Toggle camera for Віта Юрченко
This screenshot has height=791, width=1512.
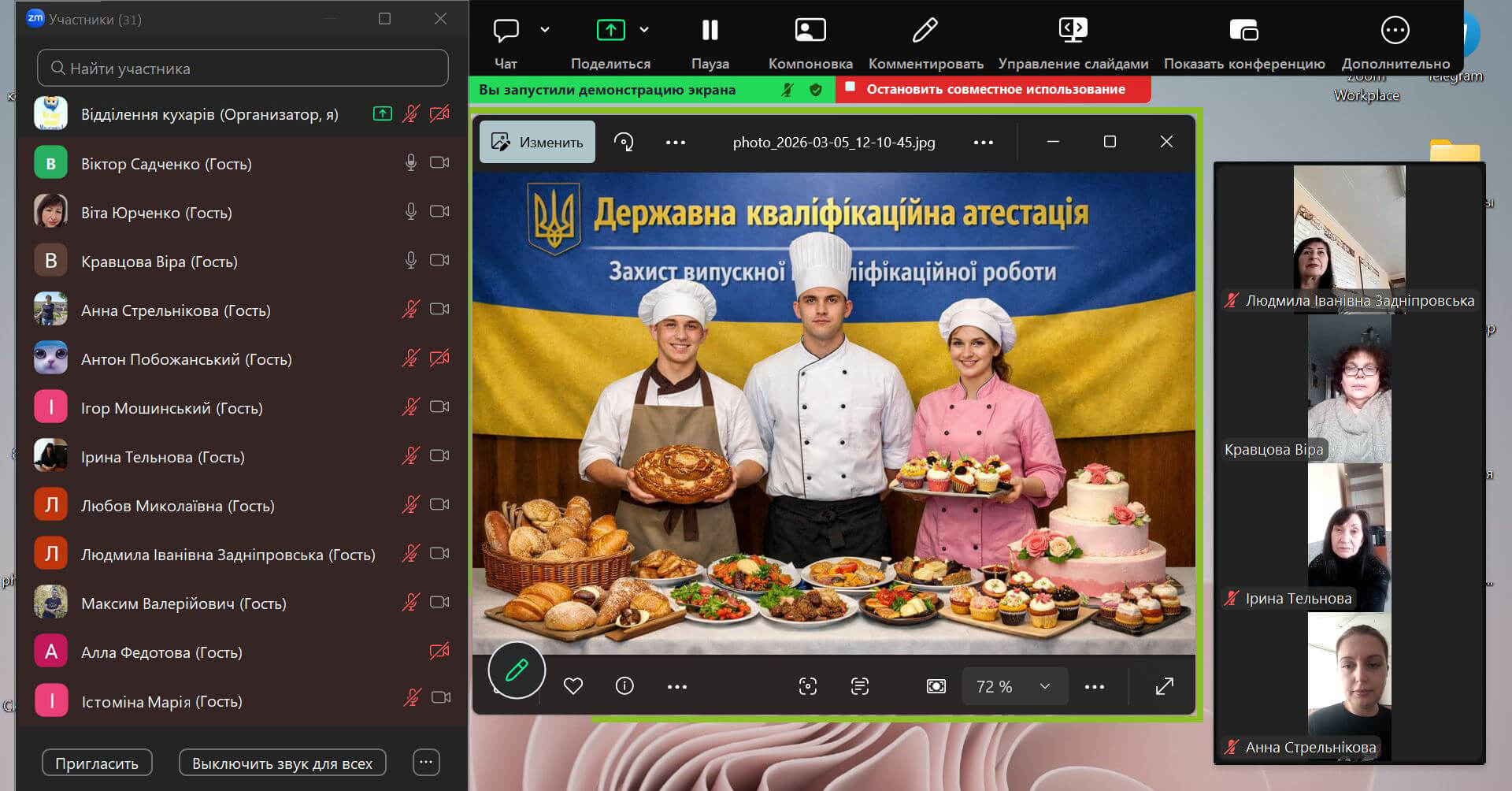click(439, 212)
